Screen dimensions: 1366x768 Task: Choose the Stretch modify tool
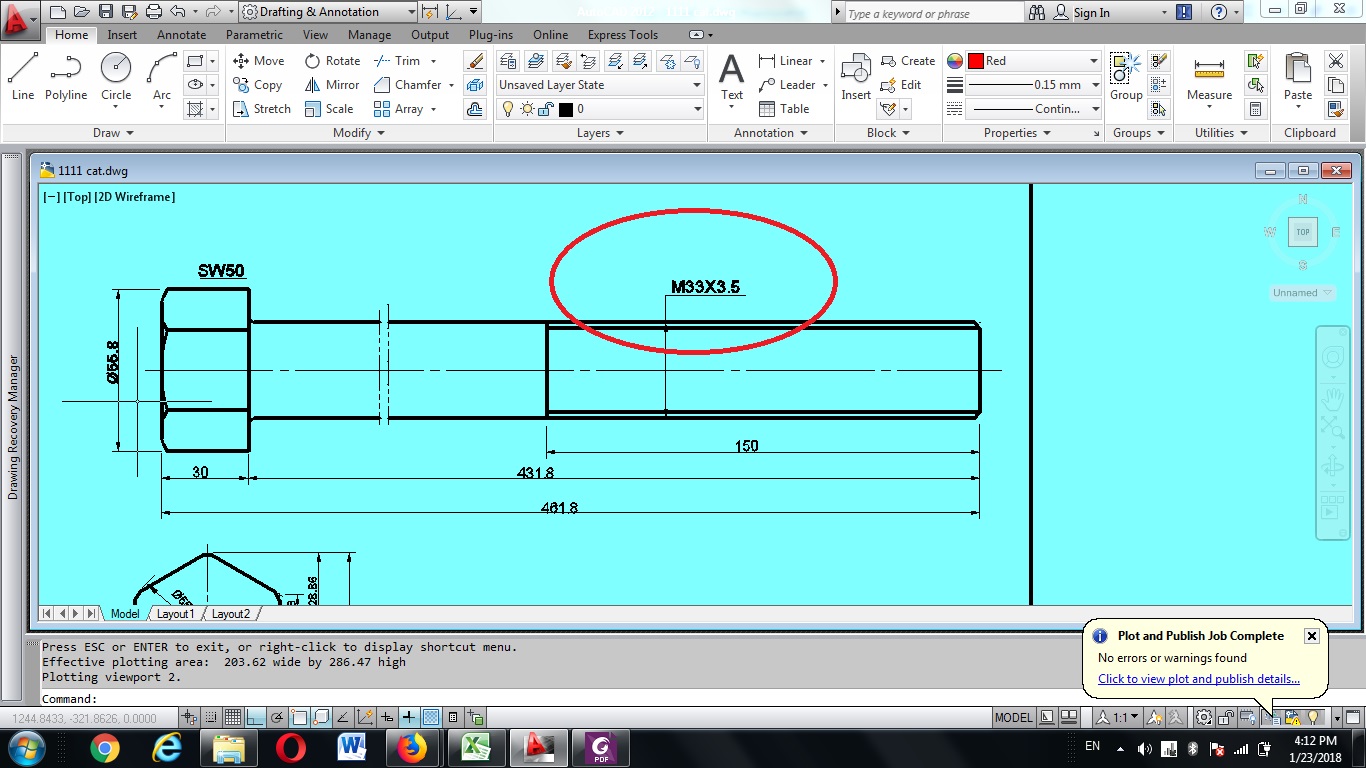pos(261,109)
